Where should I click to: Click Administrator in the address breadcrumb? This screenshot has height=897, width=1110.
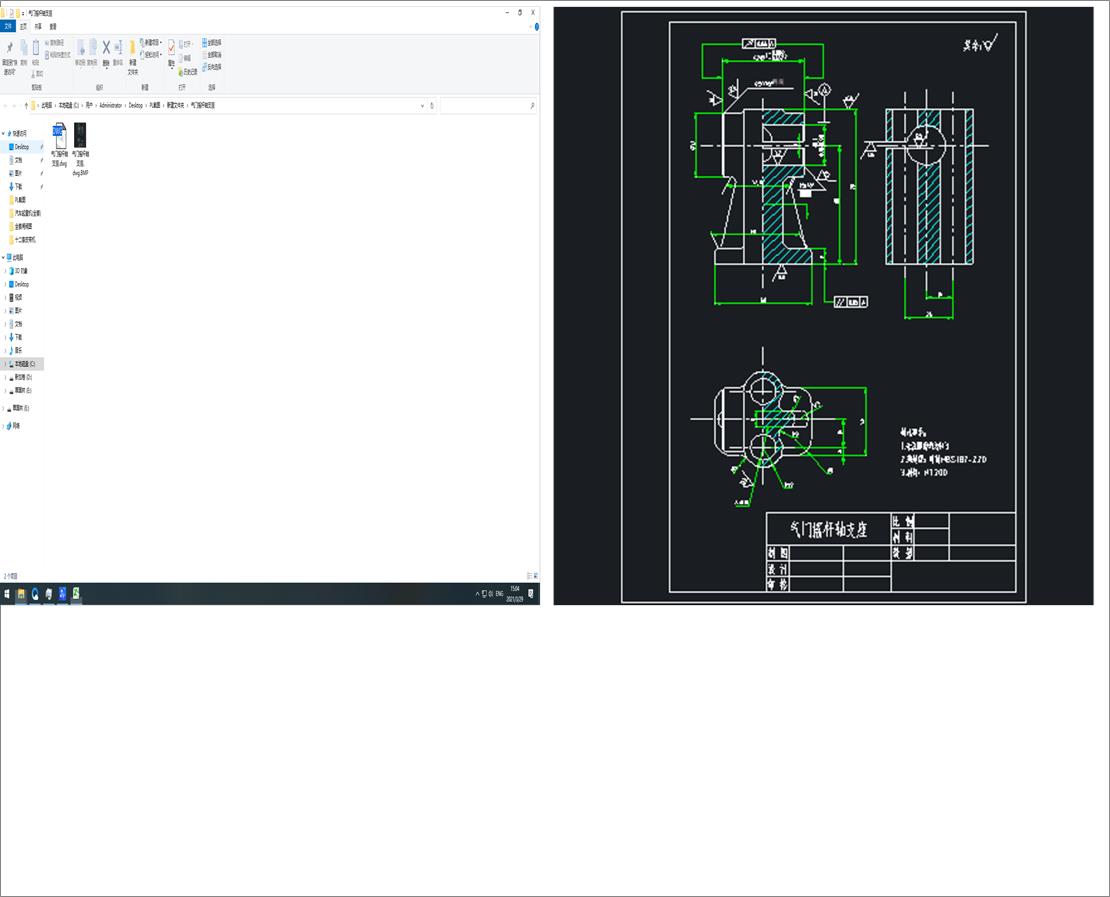click(x=110, y=105)
